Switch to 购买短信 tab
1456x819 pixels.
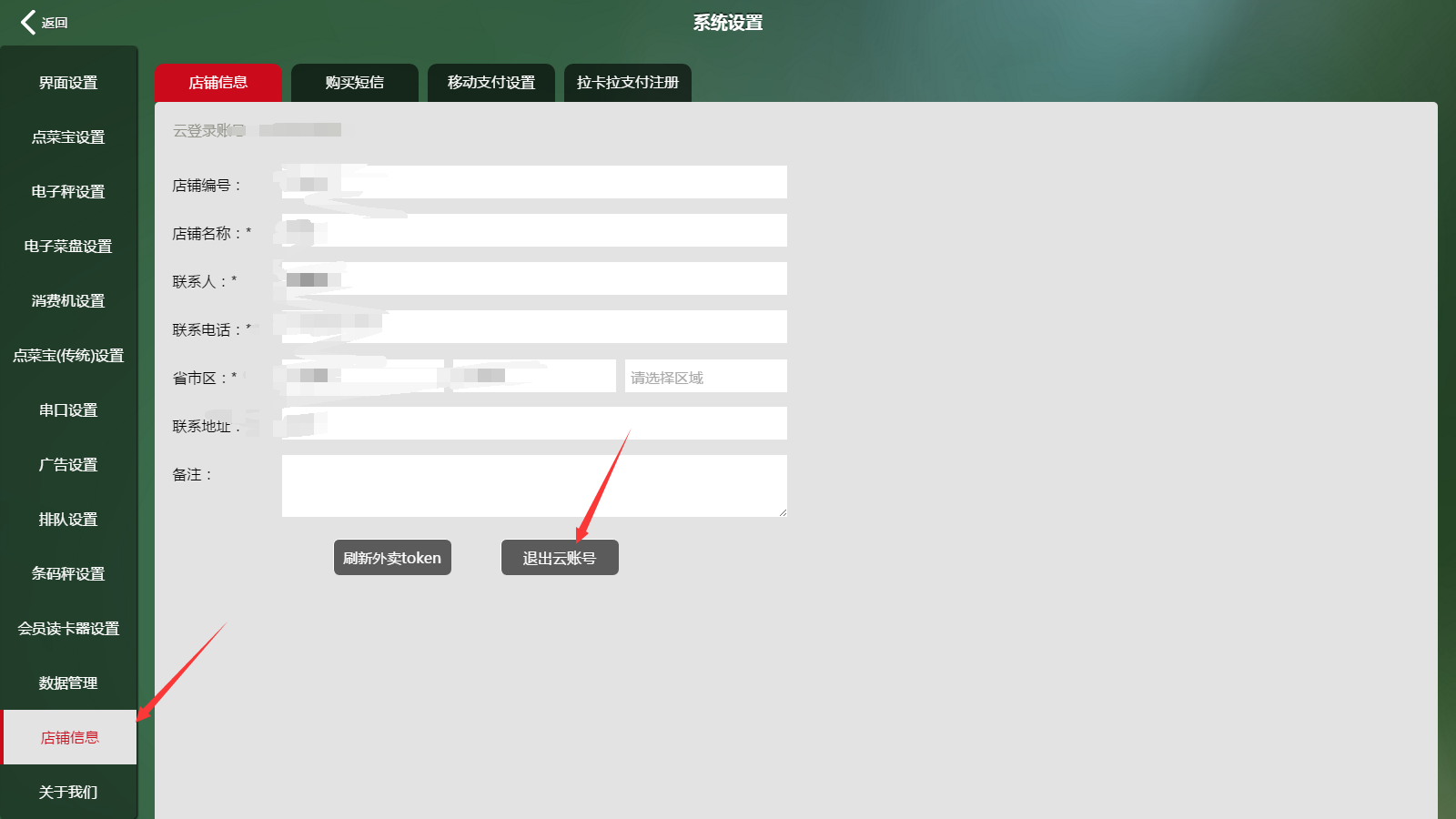click(355, 83)
